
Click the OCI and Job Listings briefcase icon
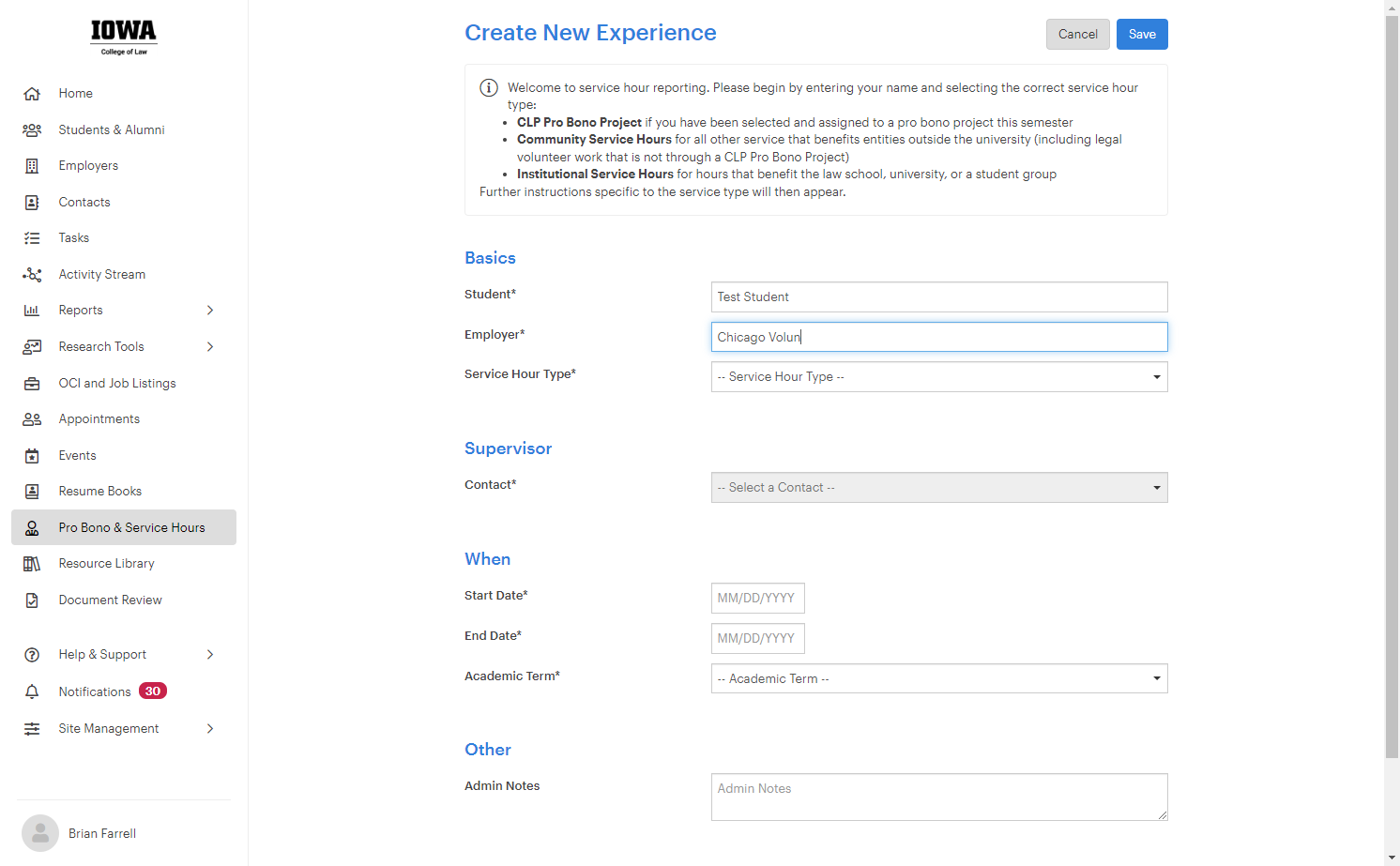pos(32,384)
